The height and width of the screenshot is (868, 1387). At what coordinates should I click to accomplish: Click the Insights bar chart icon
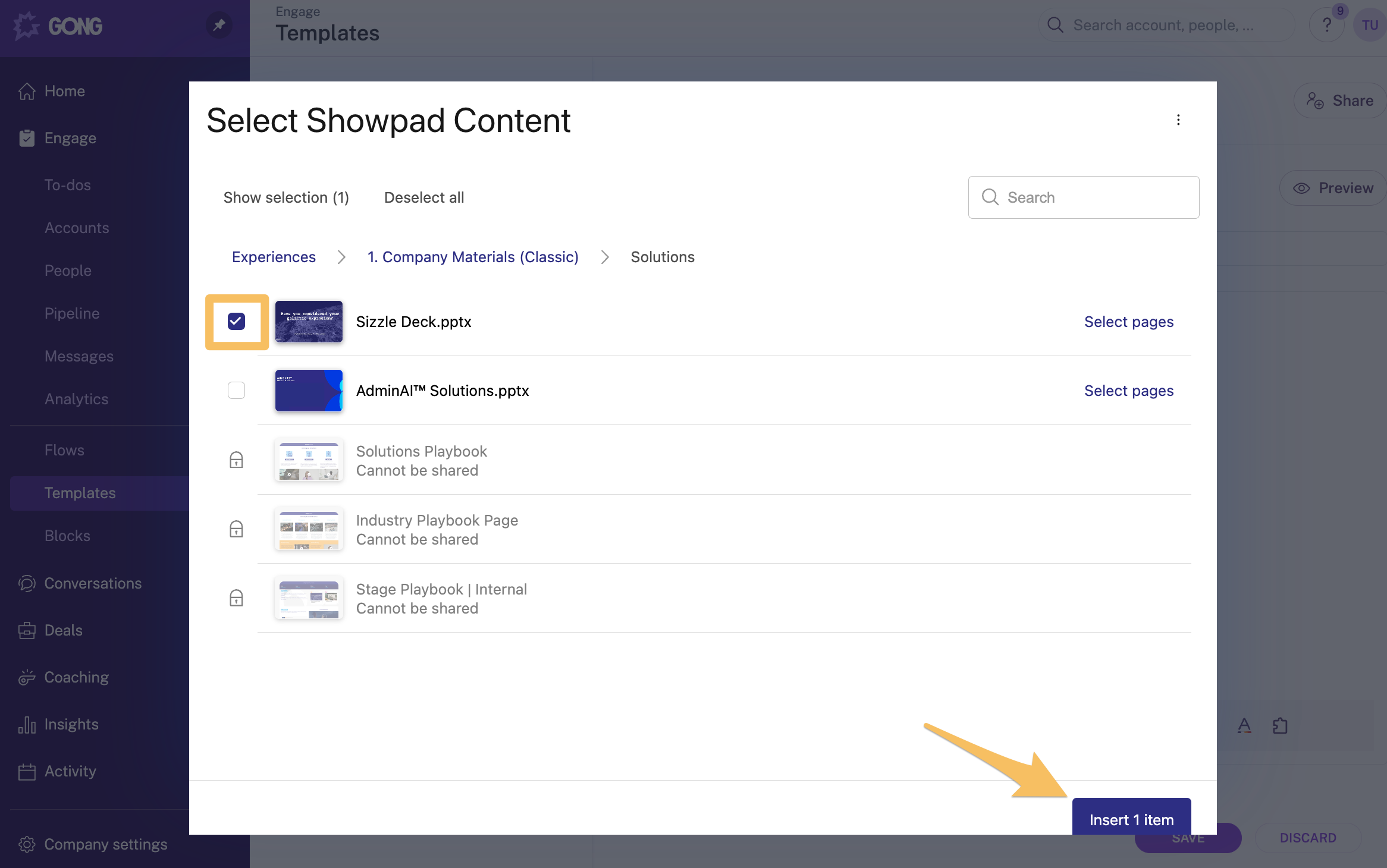click(27, 724)
